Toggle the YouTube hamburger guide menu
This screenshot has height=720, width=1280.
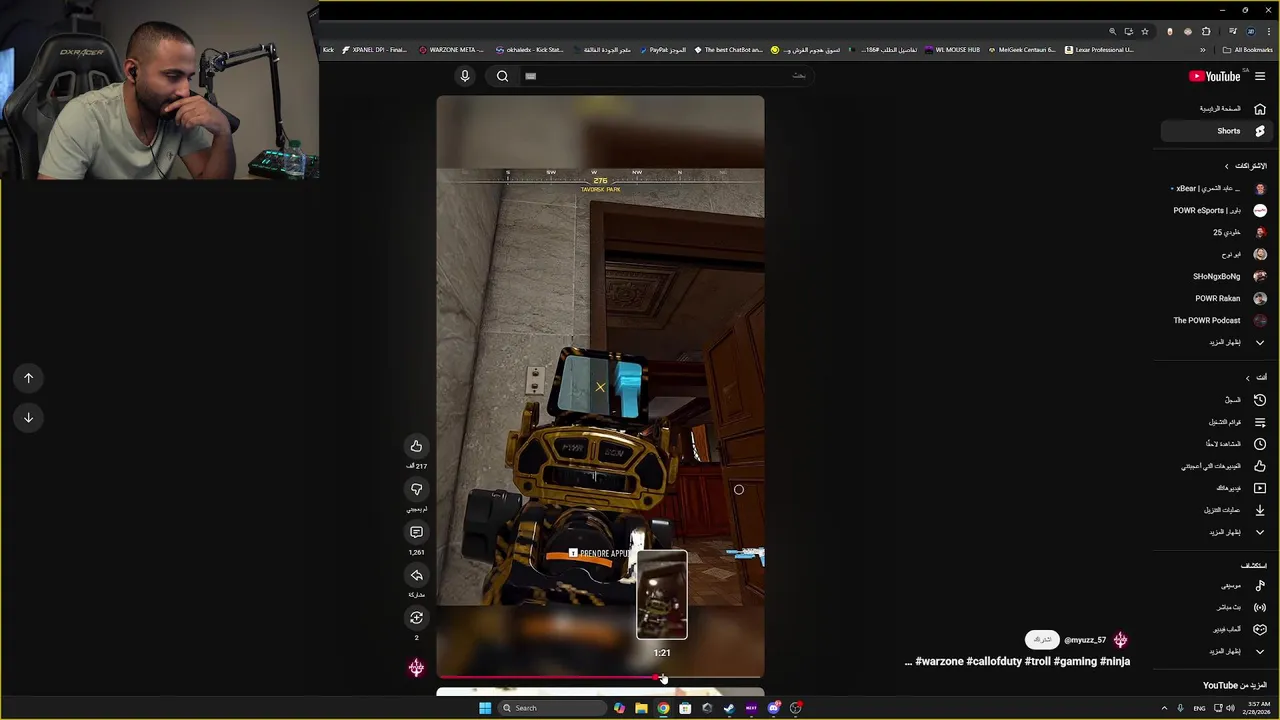click(1260, 76)
